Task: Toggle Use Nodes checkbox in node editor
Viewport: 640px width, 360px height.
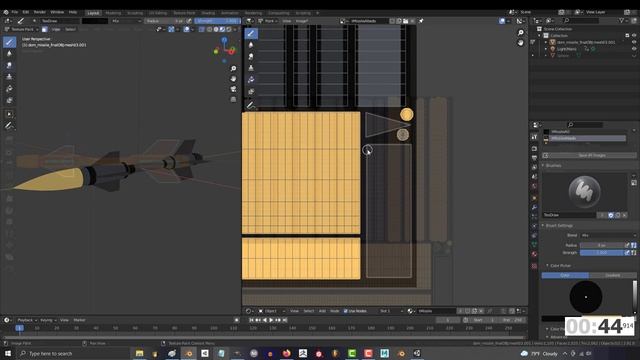Action: (346, 311)
